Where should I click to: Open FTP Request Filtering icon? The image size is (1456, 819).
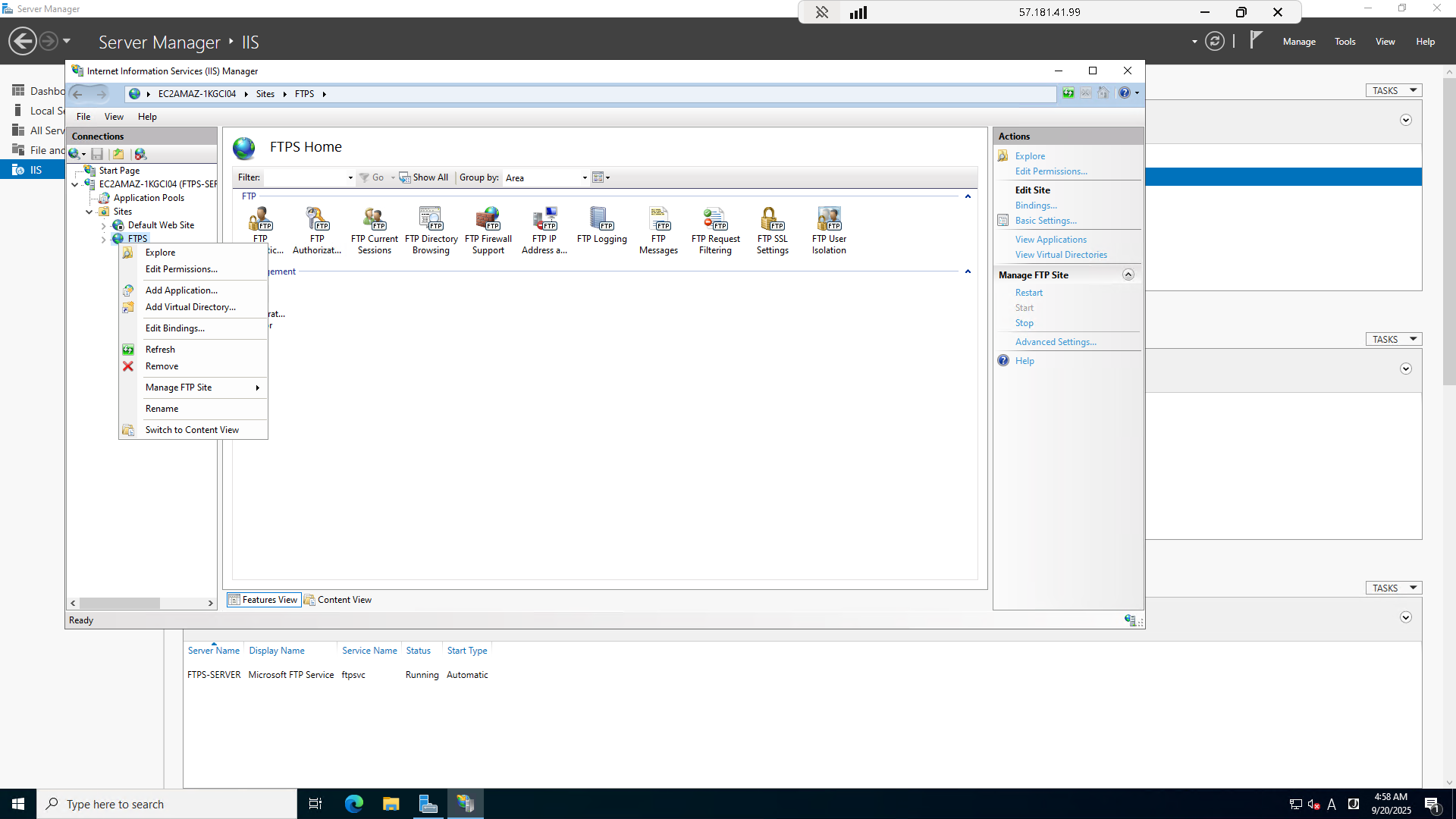coord(715,220)
